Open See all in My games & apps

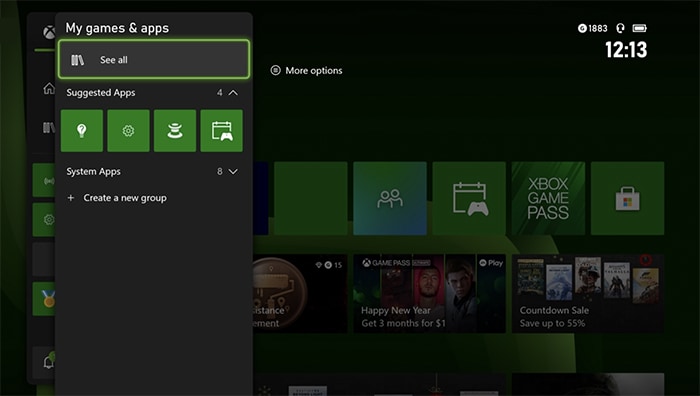154,59
